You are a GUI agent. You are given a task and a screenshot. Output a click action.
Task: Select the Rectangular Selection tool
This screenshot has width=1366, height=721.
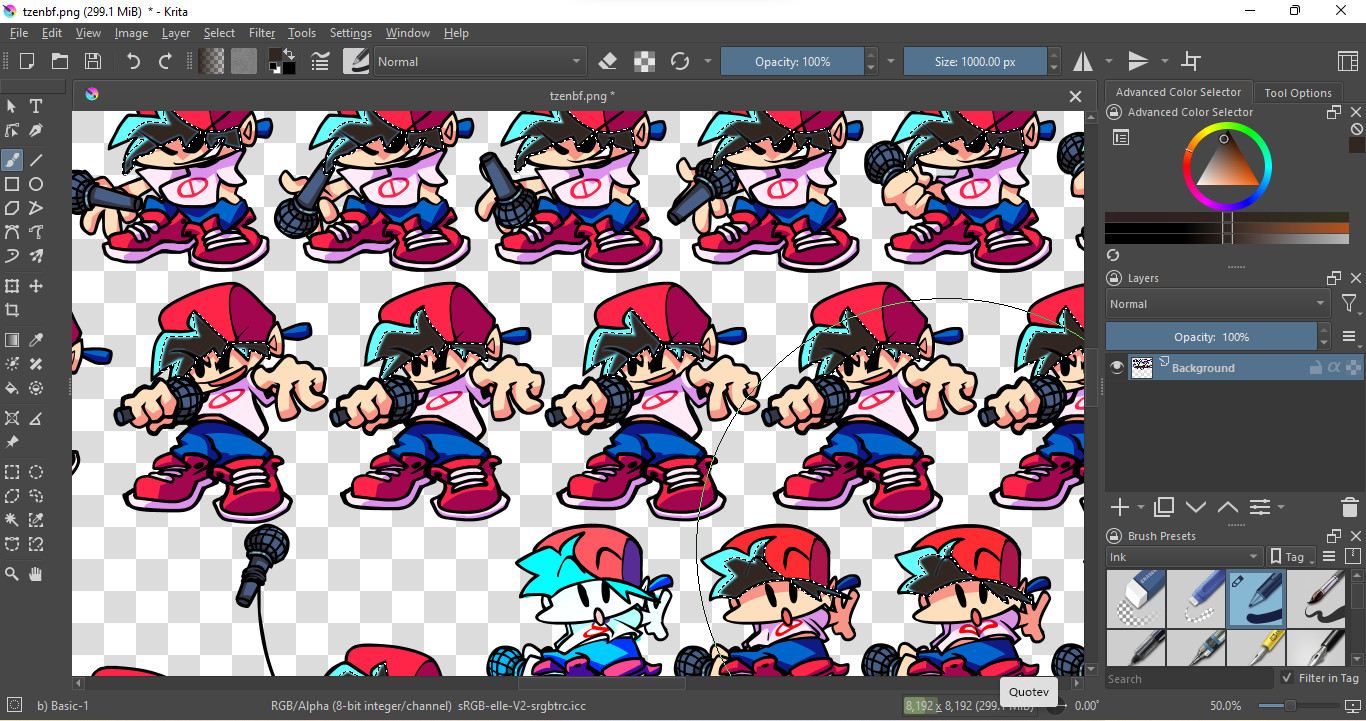[x=12, y=472]
